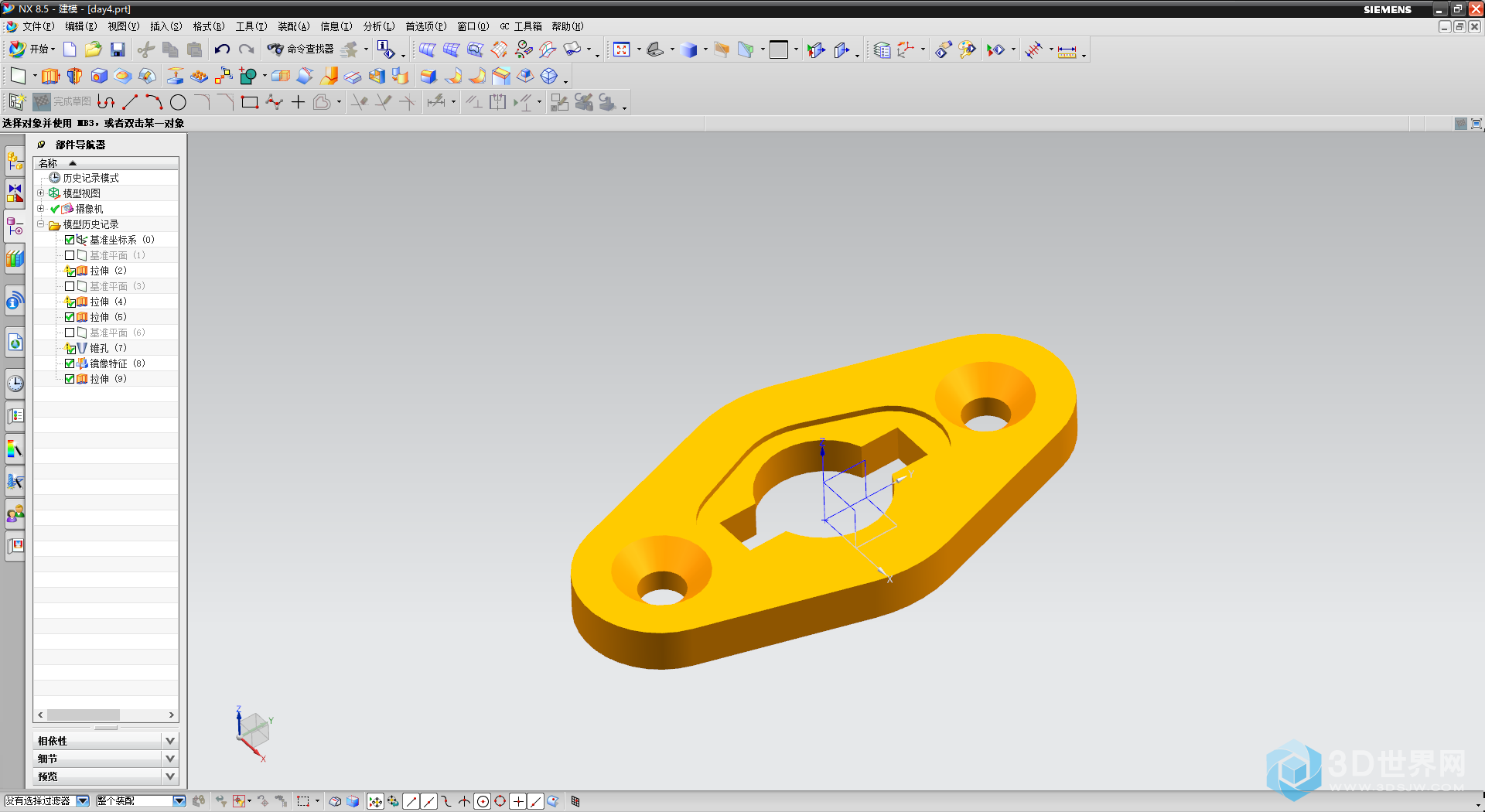The height and width of the screenshot is (812, 1485).
Task: Click the Measure distance ruler icon
Action: (x=1067, y=50)
